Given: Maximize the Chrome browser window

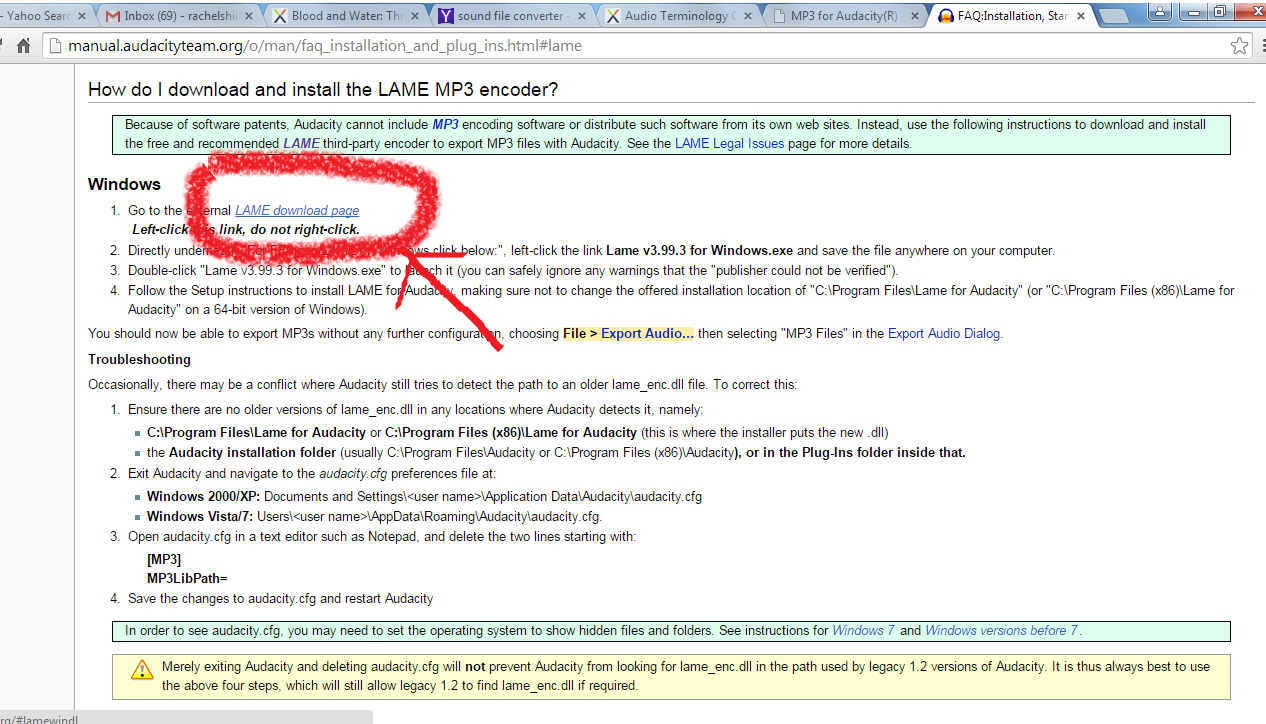Looking at the screenshot, I should click(x=1219, y=11).
